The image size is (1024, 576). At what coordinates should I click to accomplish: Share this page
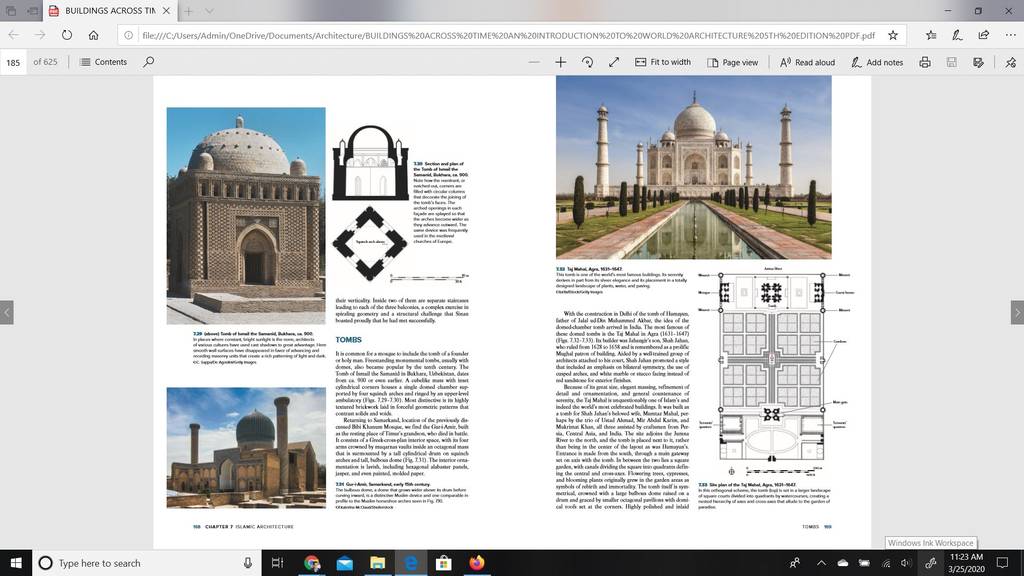(984, 35)
